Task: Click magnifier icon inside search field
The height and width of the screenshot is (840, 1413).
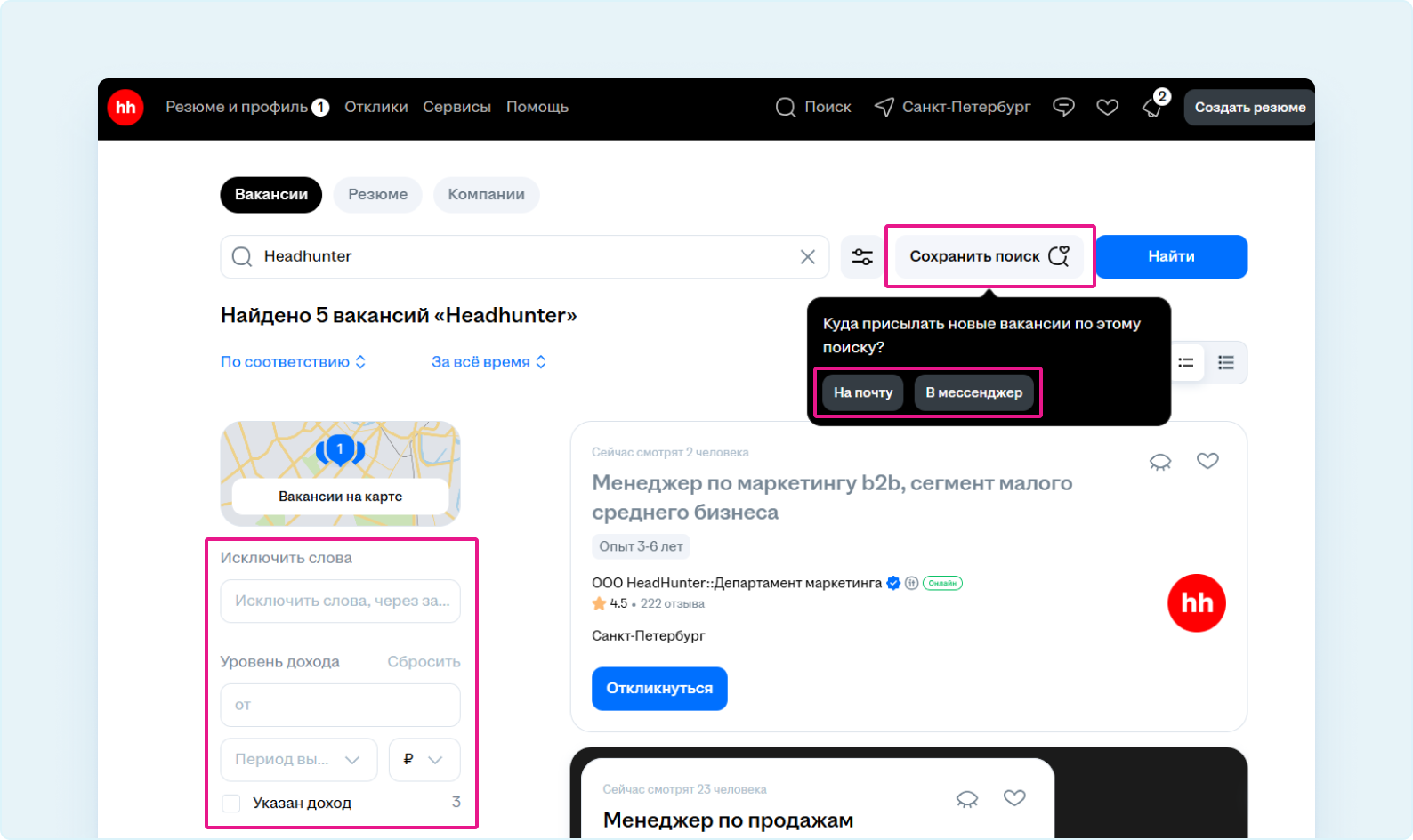Action: [x=242, y=257]
